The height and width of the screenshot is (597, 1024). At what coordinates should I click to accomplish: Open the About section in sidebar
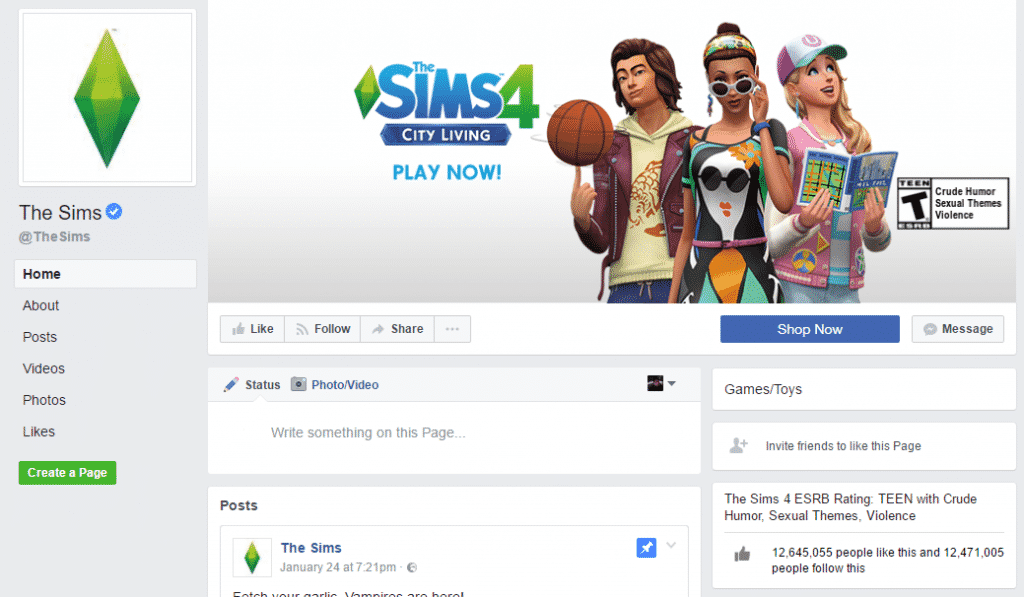40,306
